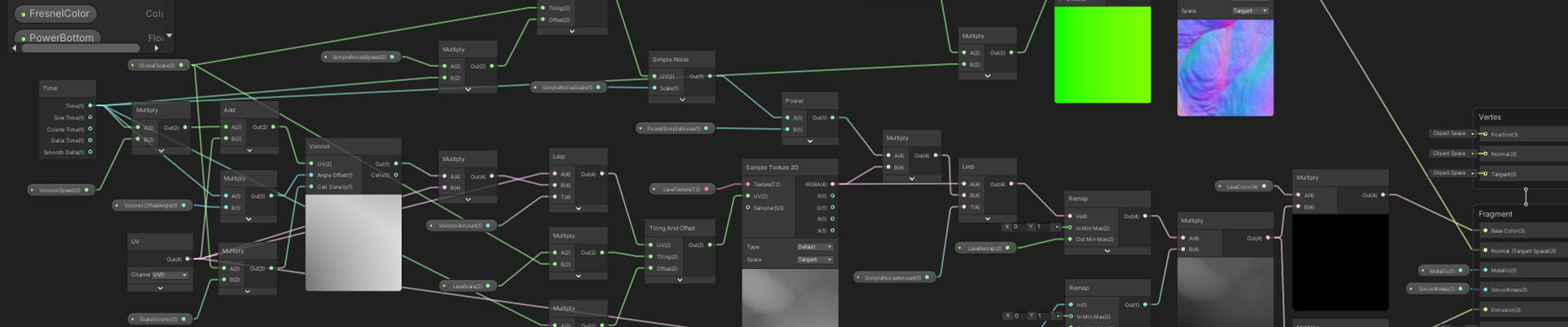Click the Sample Texture 2D Texture(T2) input port
The width and height of the screenshot is (1568, 327).
click(747, 184)
